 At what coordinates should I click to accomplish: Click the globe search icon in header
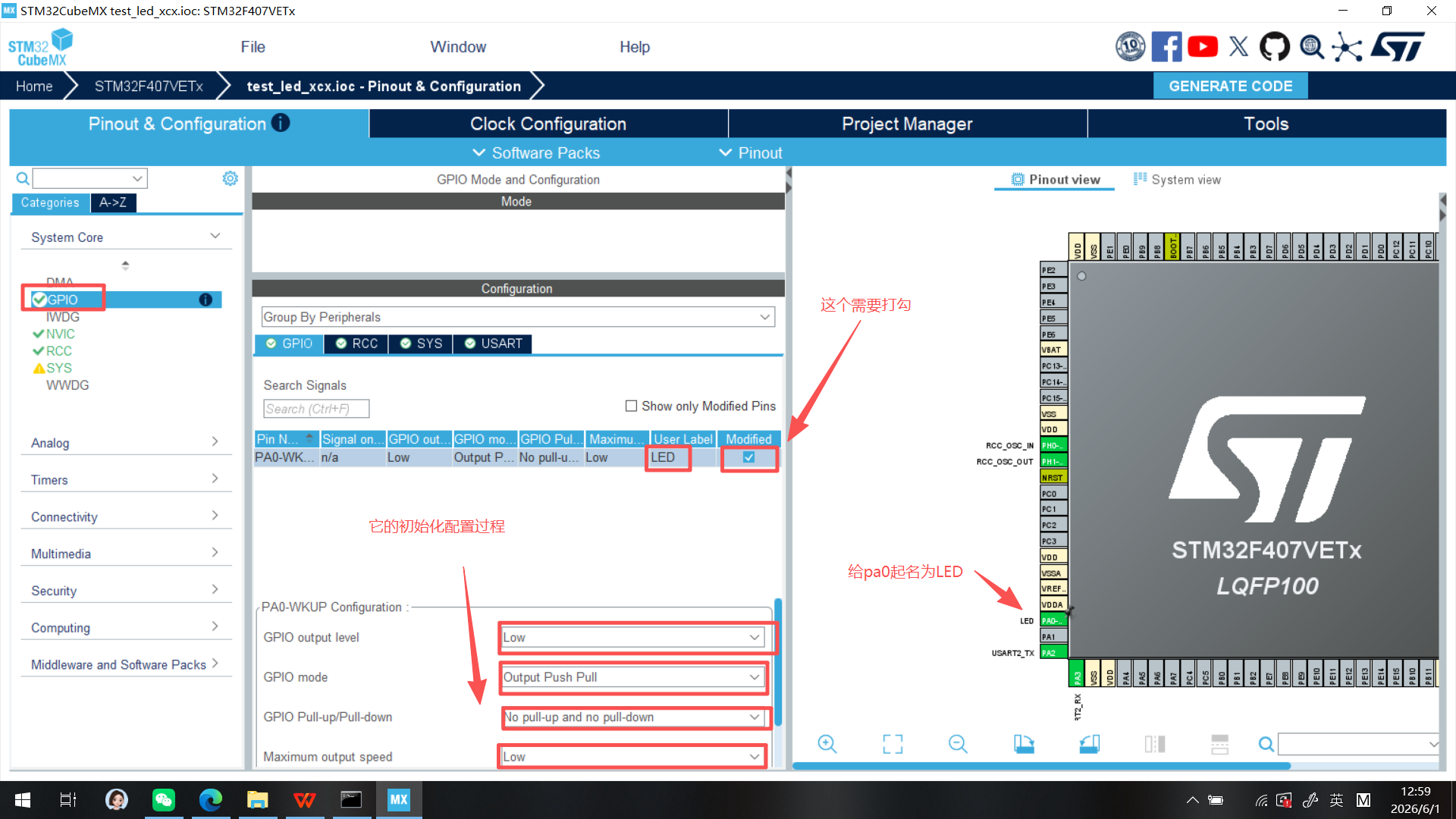coord(1311,47)
